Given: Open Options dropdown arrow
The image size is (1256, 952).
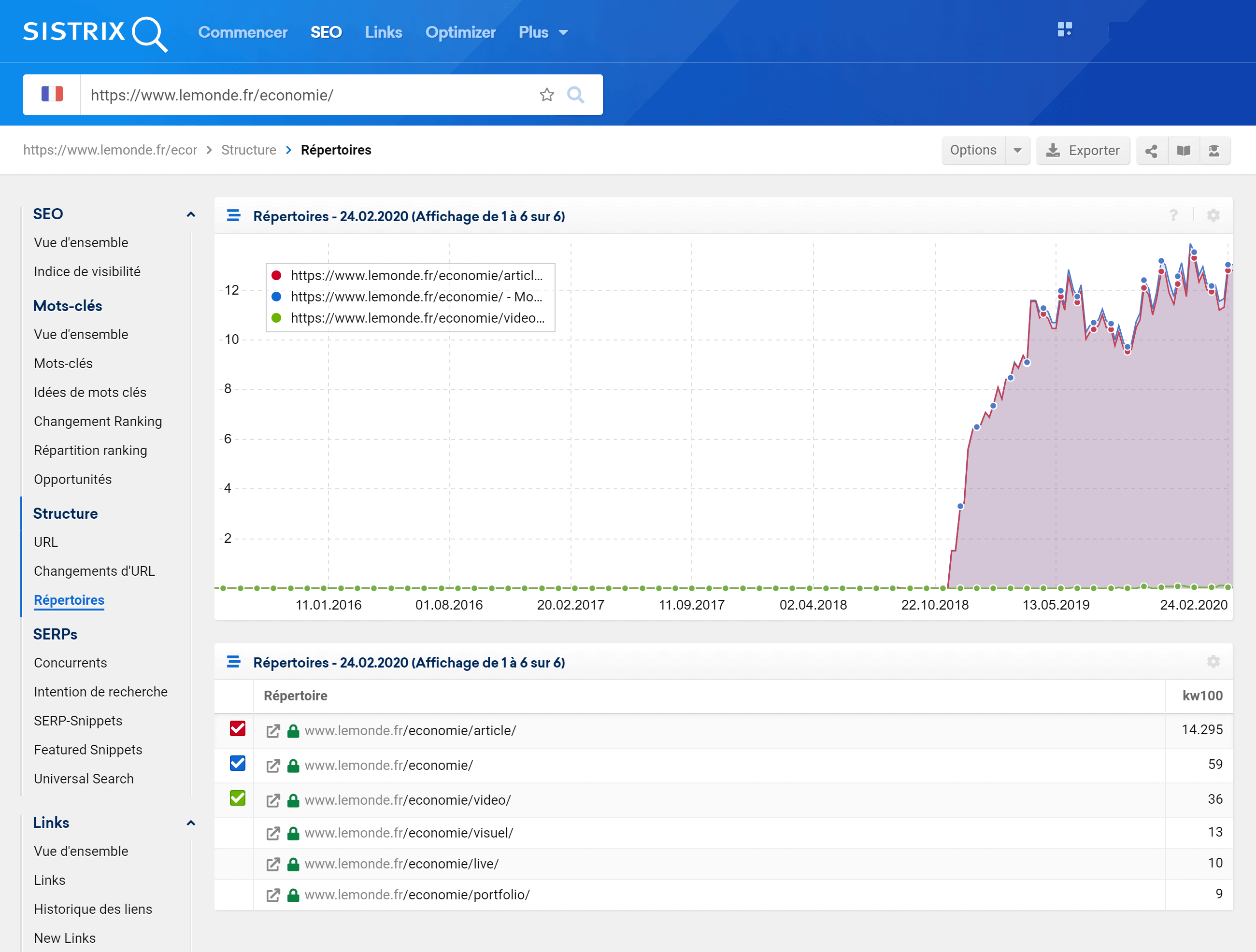Looking at the screenshot, I should coord(1017,150).
